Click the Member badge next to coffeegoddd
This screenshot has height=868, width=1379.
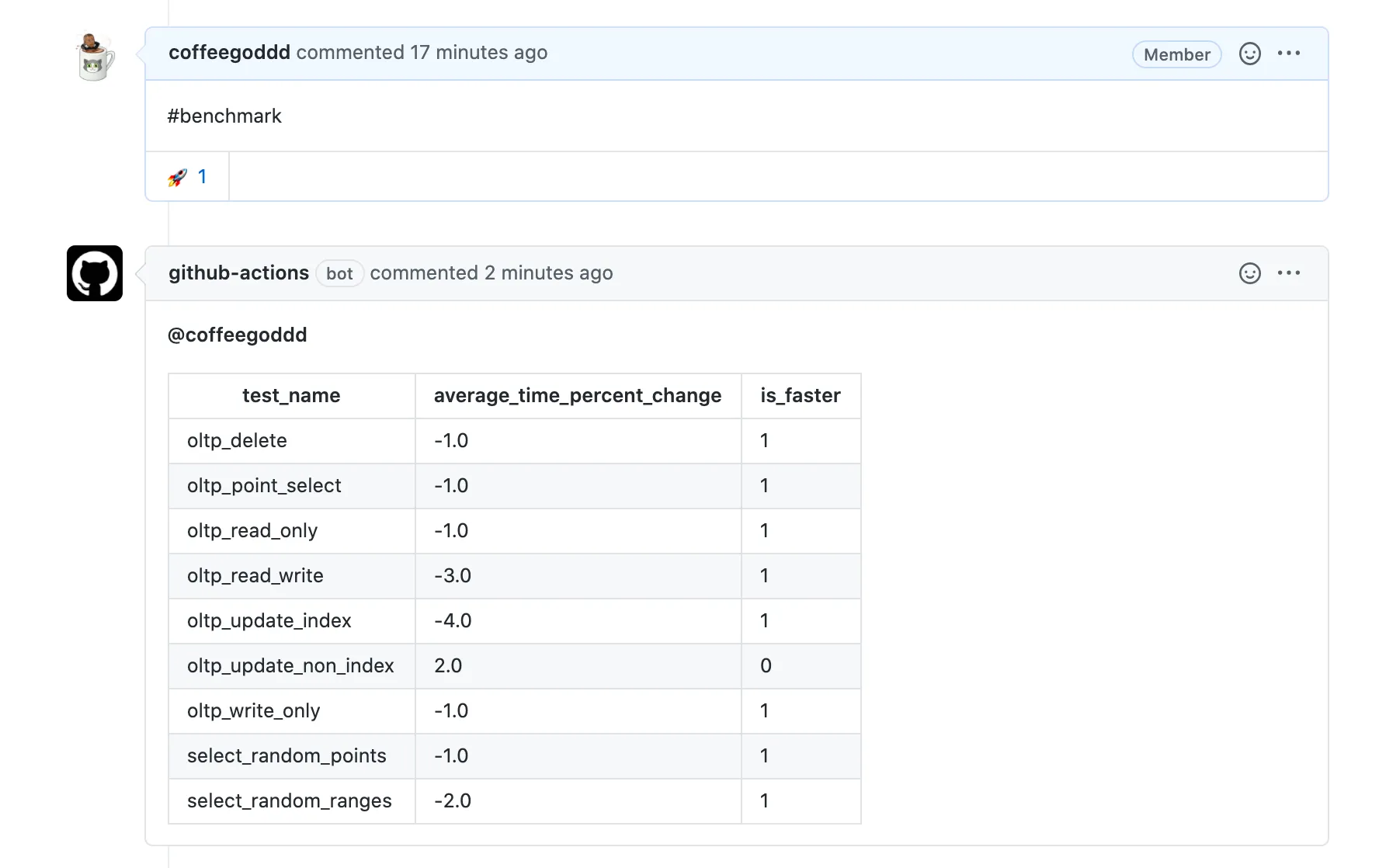click(x=1176, y=54)
